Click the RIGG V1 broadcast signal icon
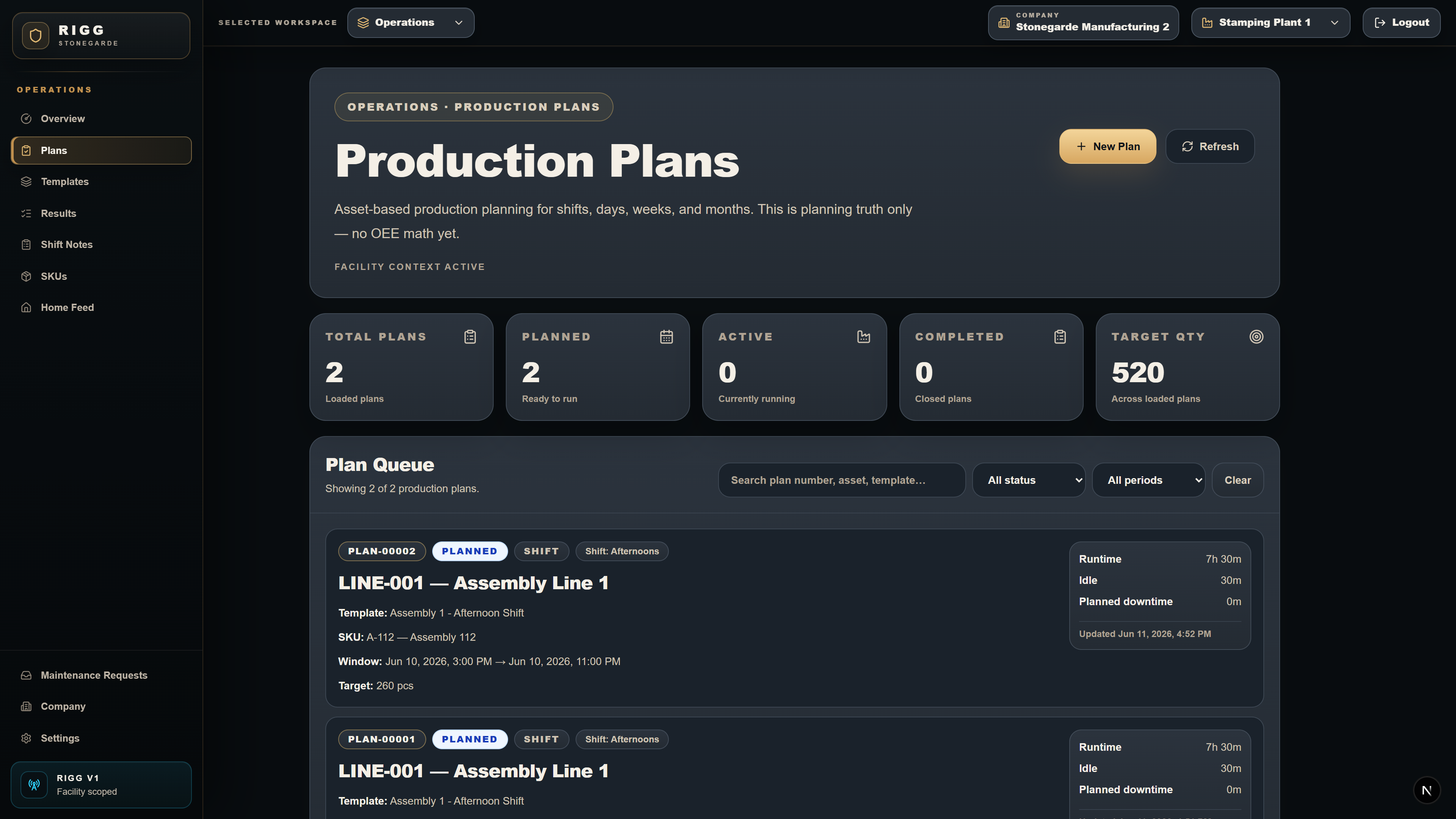The width and height of the screenshot is (1456, 819). 34,784
